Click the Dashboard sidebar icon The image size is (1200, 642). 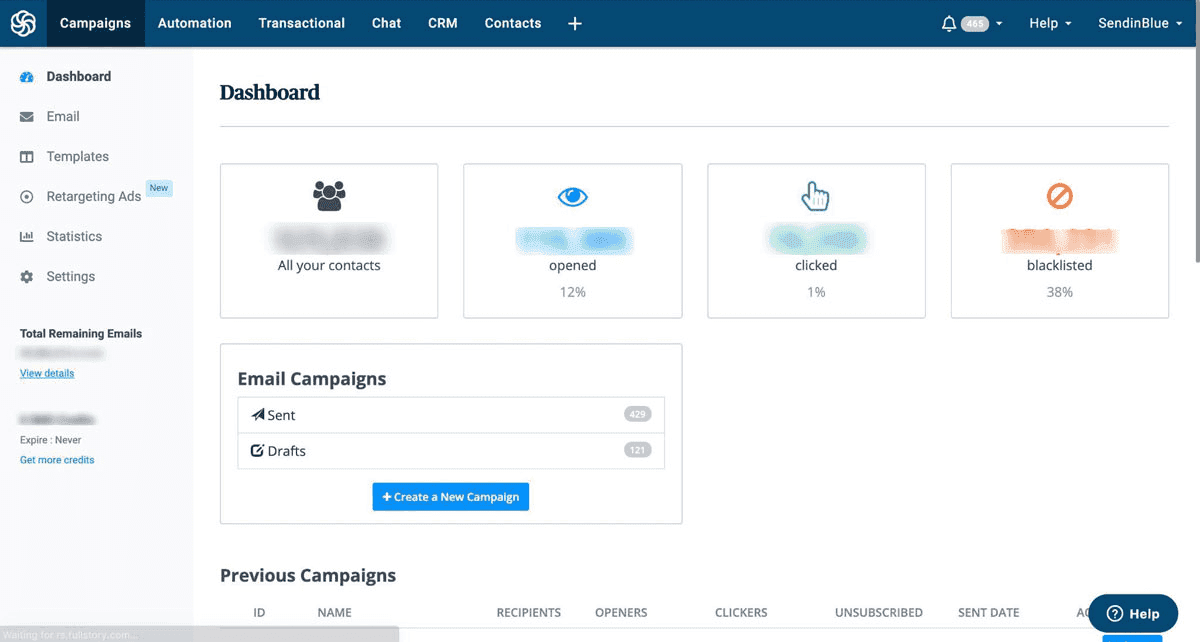click(x=25, y=76)
